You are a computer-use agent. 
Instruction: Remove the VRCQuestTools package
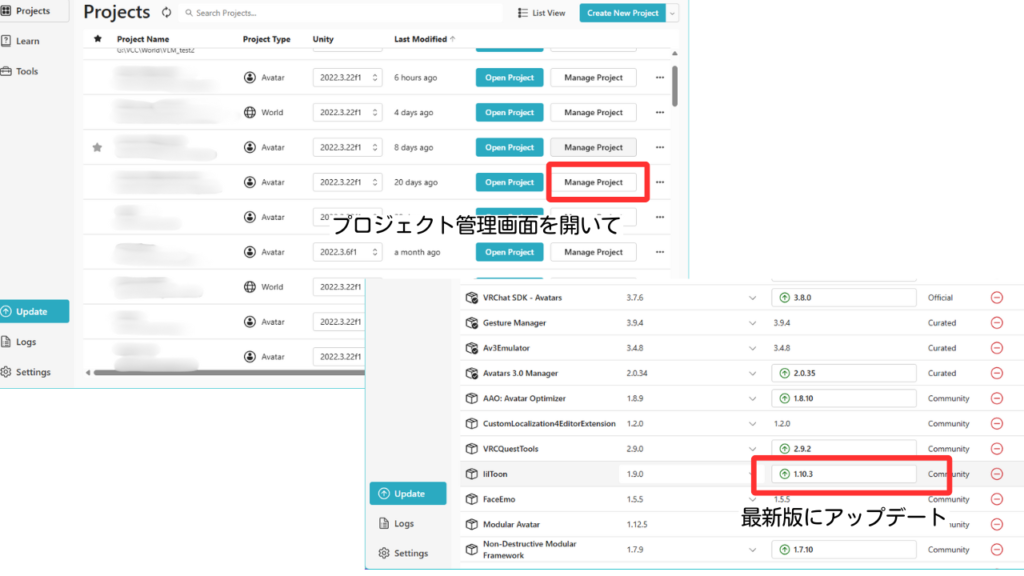pos(997,449)
